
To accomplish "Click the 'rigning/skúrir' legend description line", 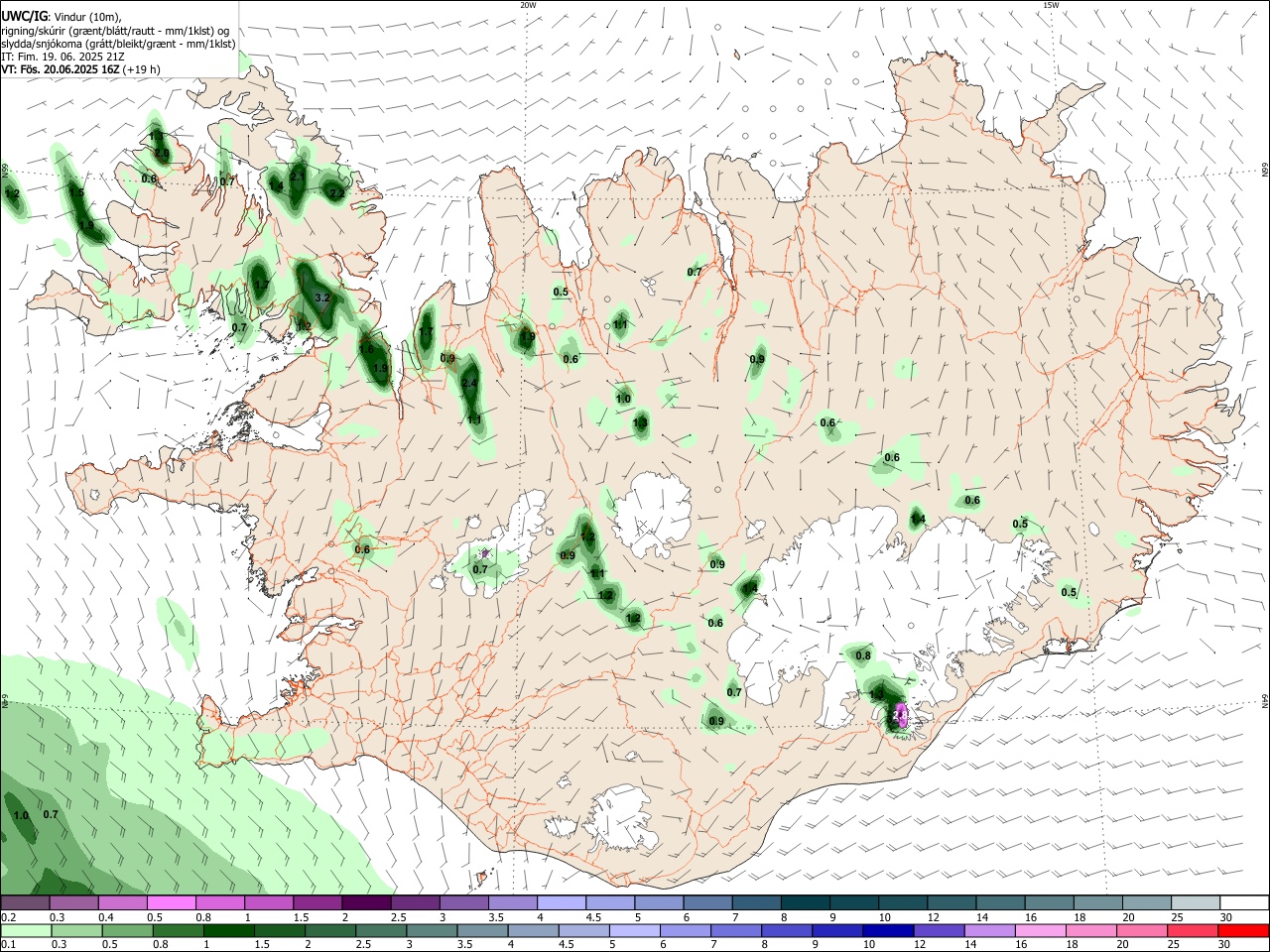I will 115,31.
